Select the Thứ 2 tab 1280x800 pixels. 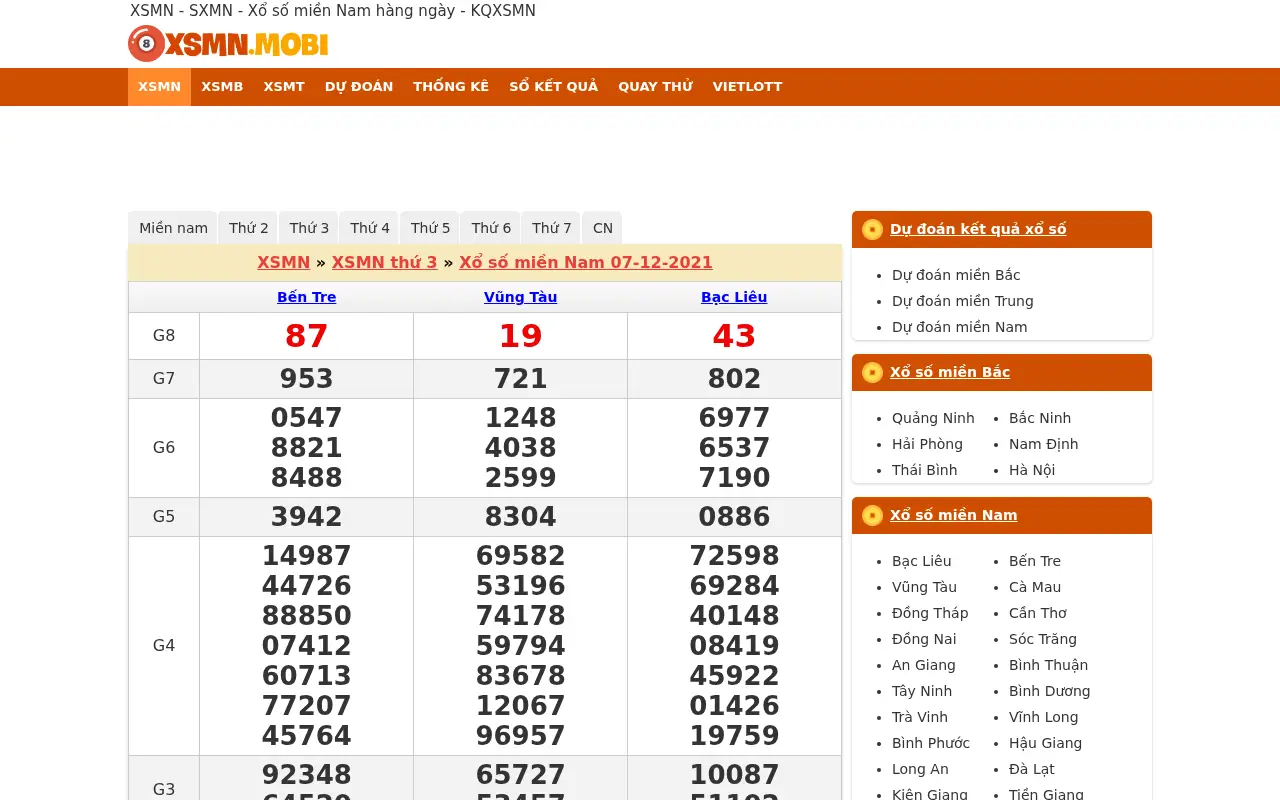coord(249,228)
